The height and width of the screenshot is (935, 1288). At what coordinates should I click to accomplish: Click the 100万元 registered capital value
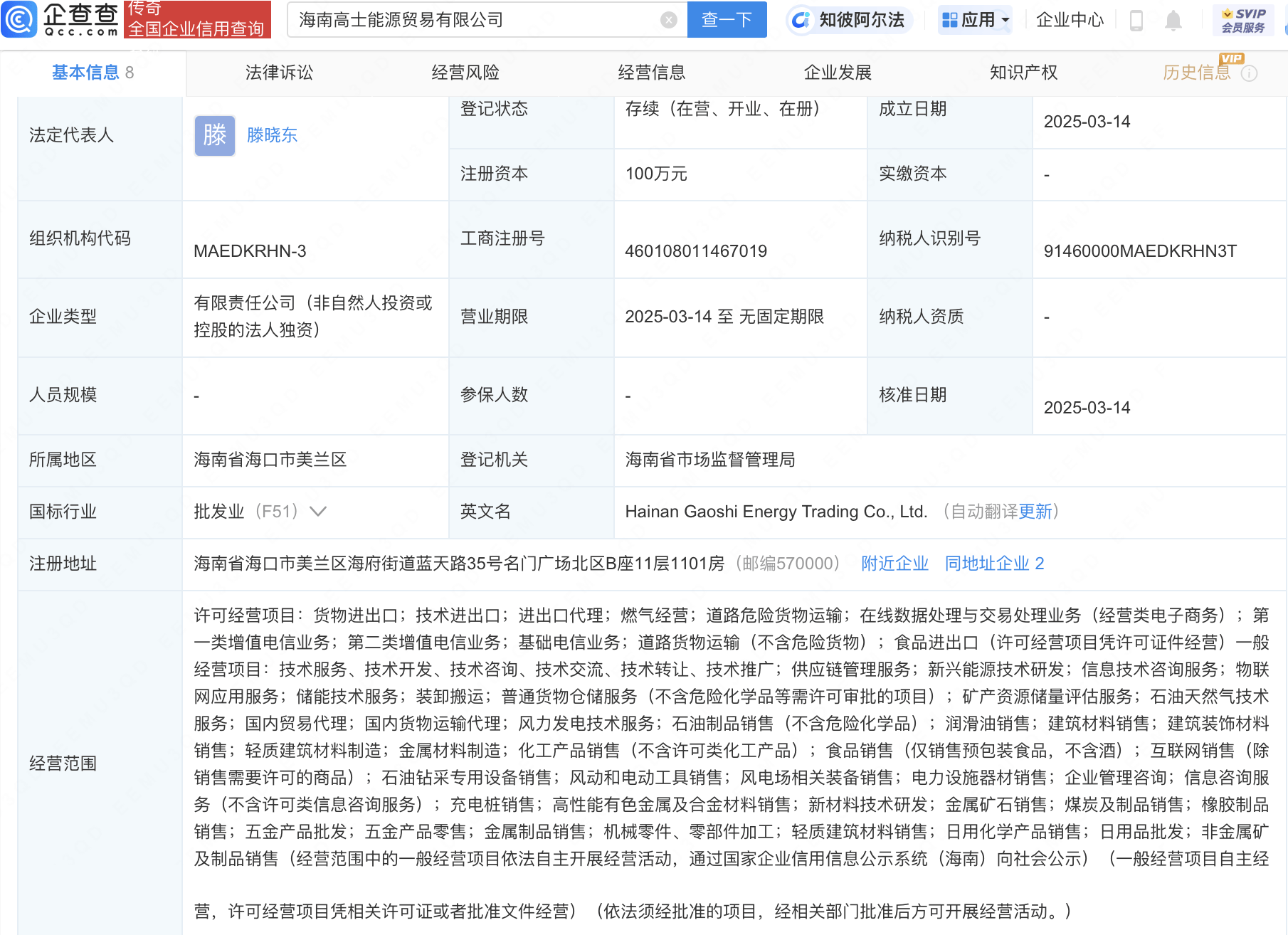click(656, 174)
